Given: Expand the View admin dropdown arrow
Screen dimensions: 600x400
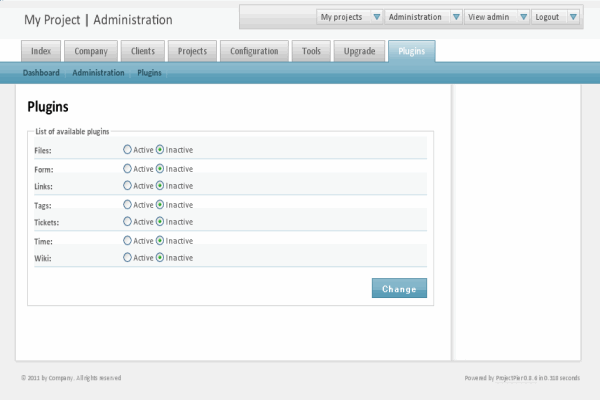Looking at the screenshot, I should tap(524, 17).
